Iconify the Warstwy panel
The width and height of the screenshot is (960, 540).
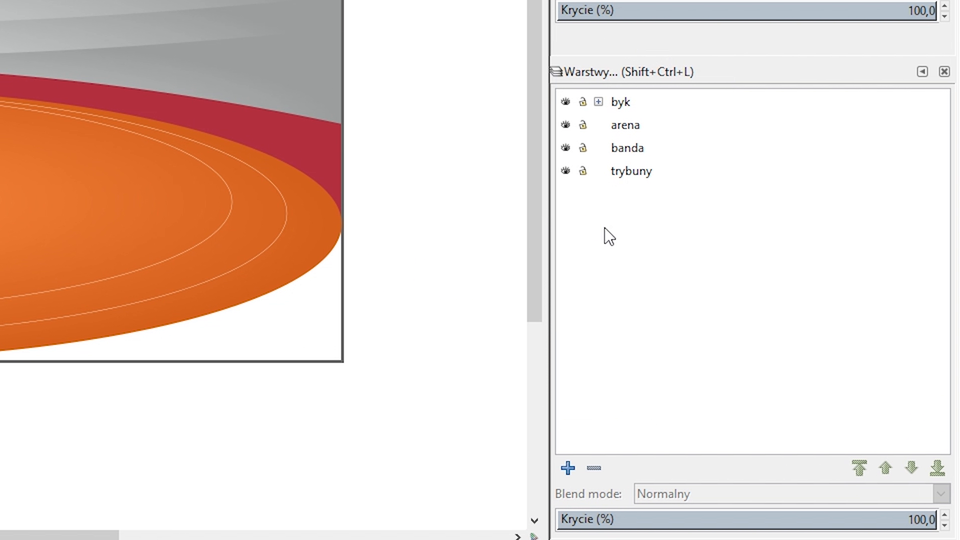coord(922,72)
